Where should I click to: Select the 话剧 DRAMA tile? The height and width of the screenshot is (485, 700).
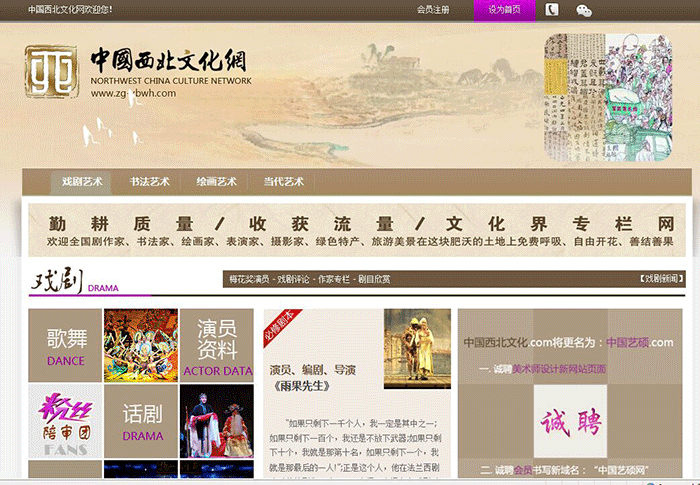142,420
